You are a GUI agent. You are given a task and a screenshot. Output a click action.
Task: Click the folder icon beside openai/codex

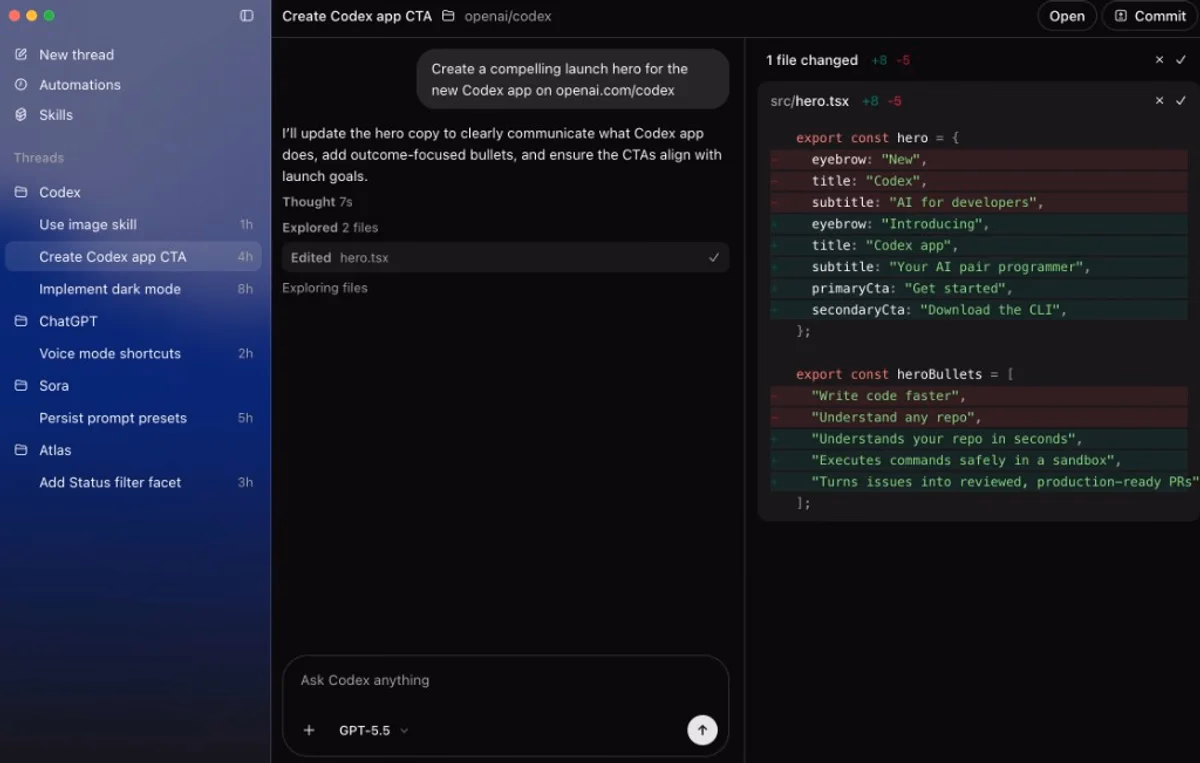click(x=448, y=16)
